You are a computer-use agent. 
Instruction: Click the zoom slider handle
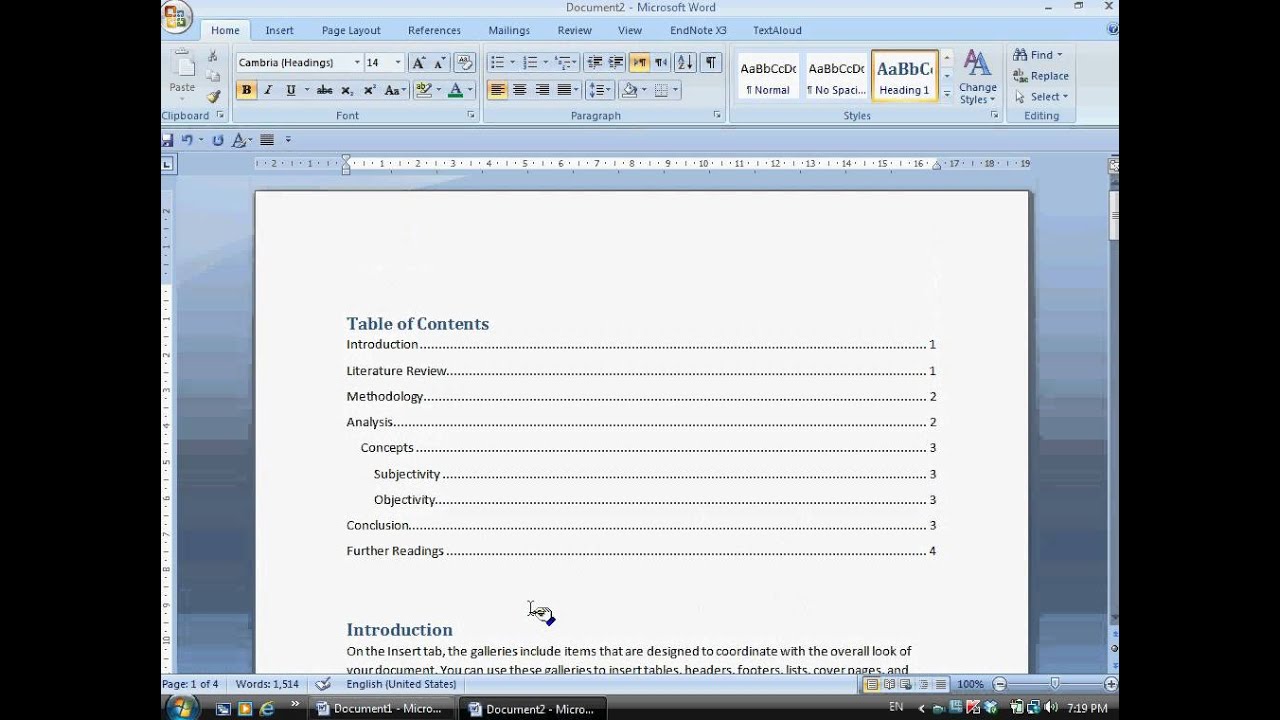(1055, 684)
